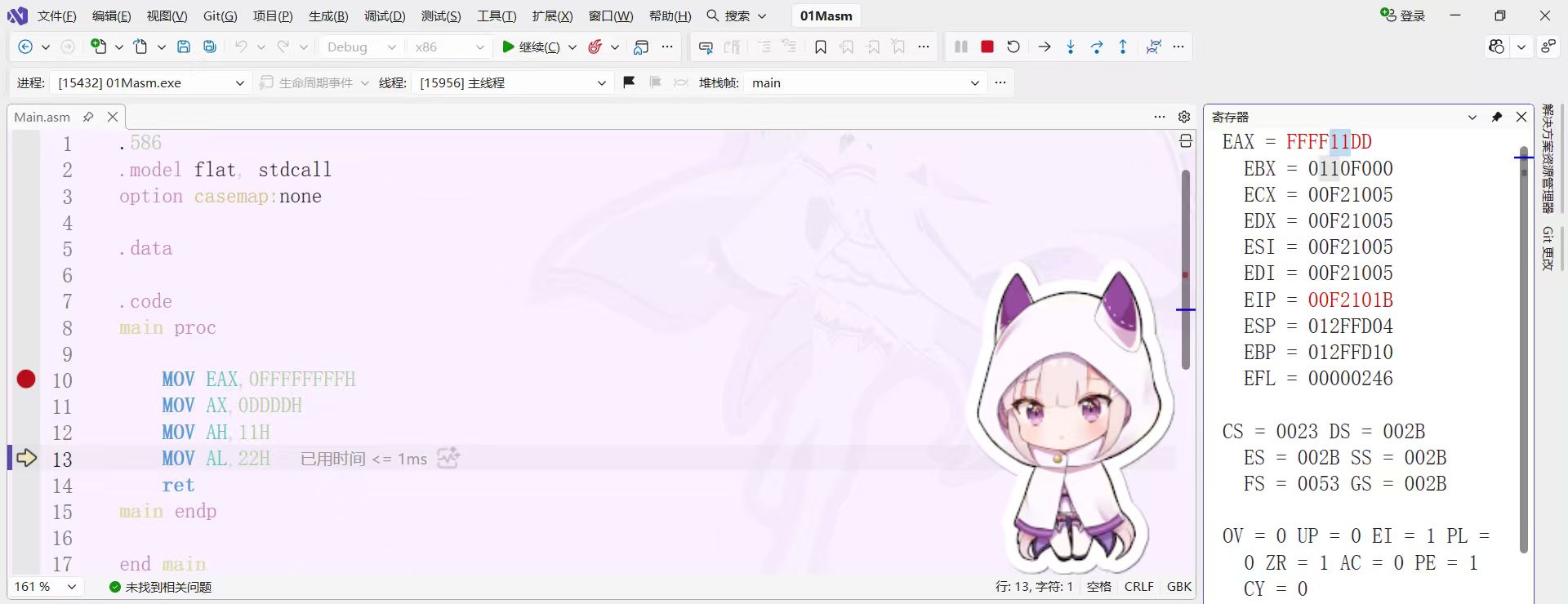Click the Step Into arrow icon
The height and width of the screenshot is (604, 1568).
coord(1071,47)
